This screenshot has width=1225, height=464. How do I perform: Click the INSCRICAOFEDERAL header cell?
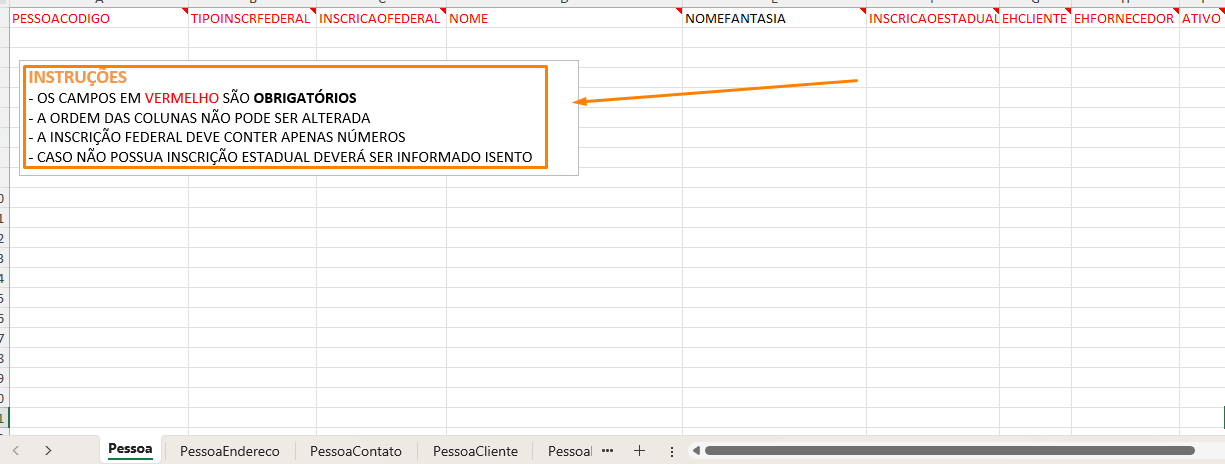pyautogui.click(x=380, y=18)
